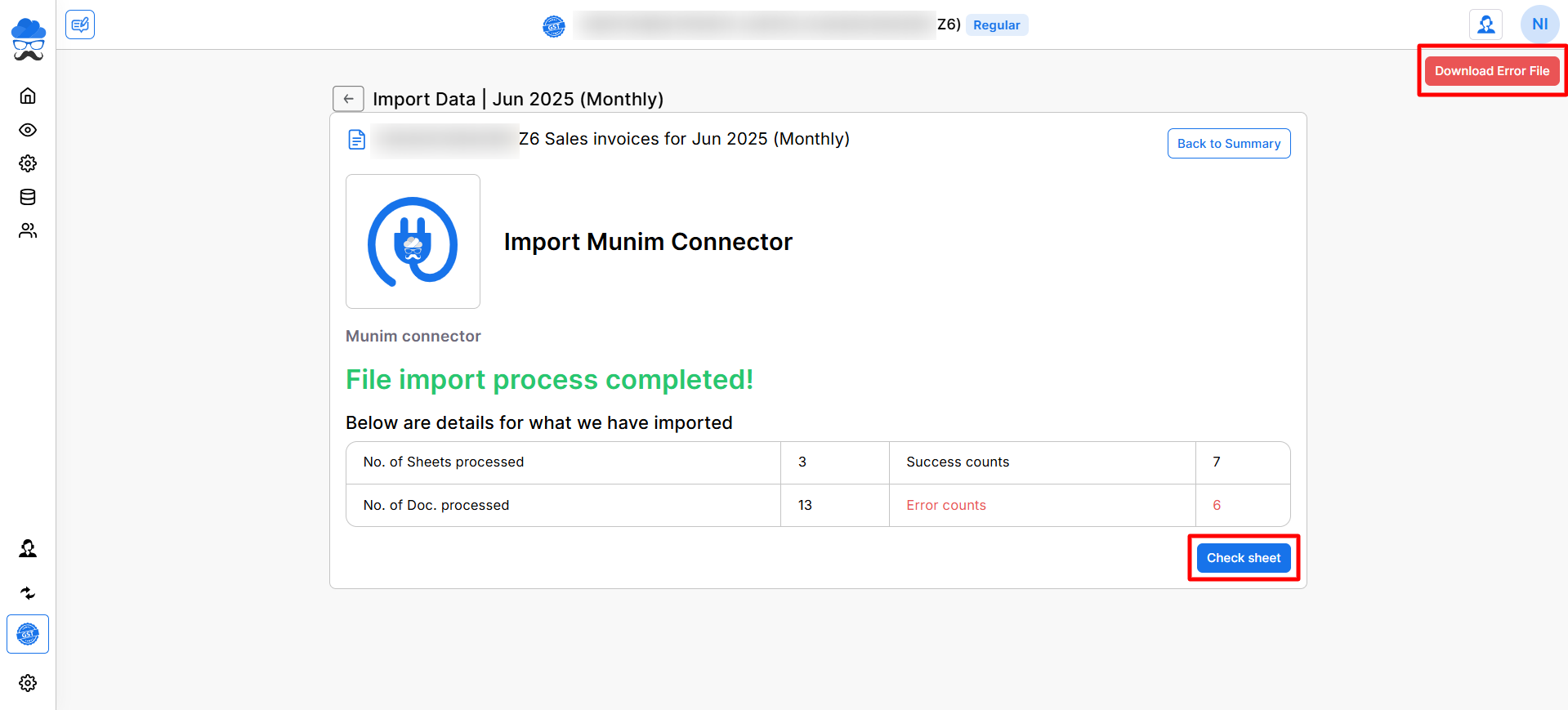Image resolution: width=1568 pixels, height=710 pixels.
Task: Click No. of Sheets processed cell
Action: pos(564,462)
